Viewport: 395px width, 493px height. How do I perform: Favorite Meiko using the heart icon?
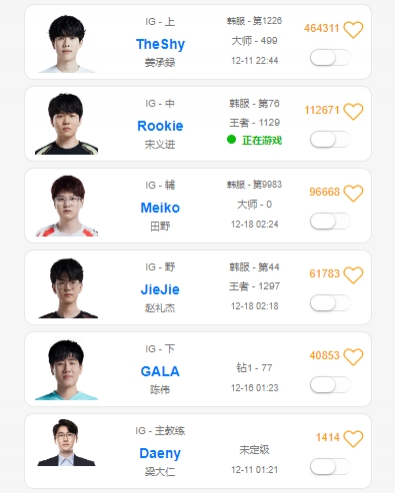click(353, 193)
